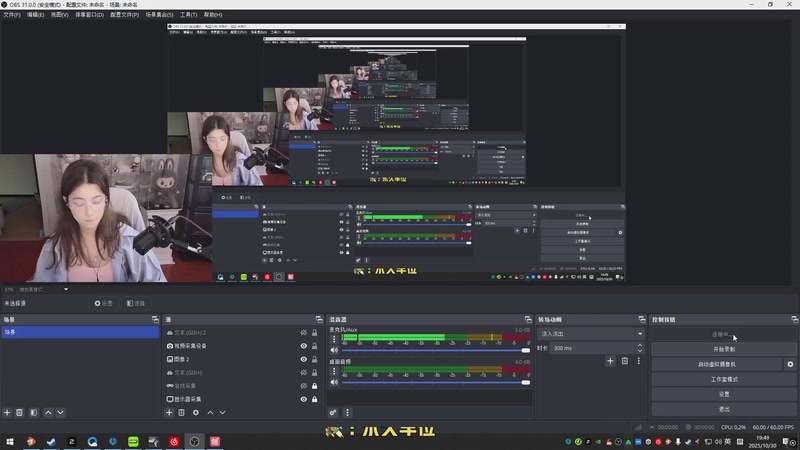Undock the 转场动画 panel with its float icon
Viewport: 800px width, 450px height.
[x=642, y=319]
